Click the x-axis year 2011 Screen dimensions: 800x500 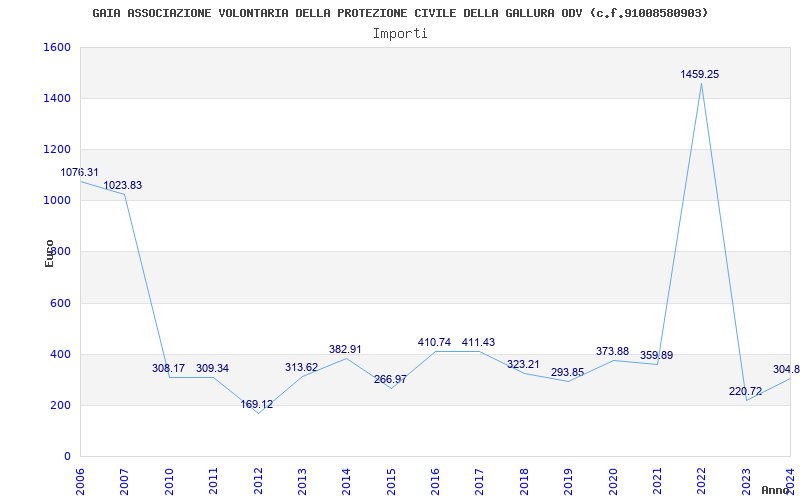213,481
